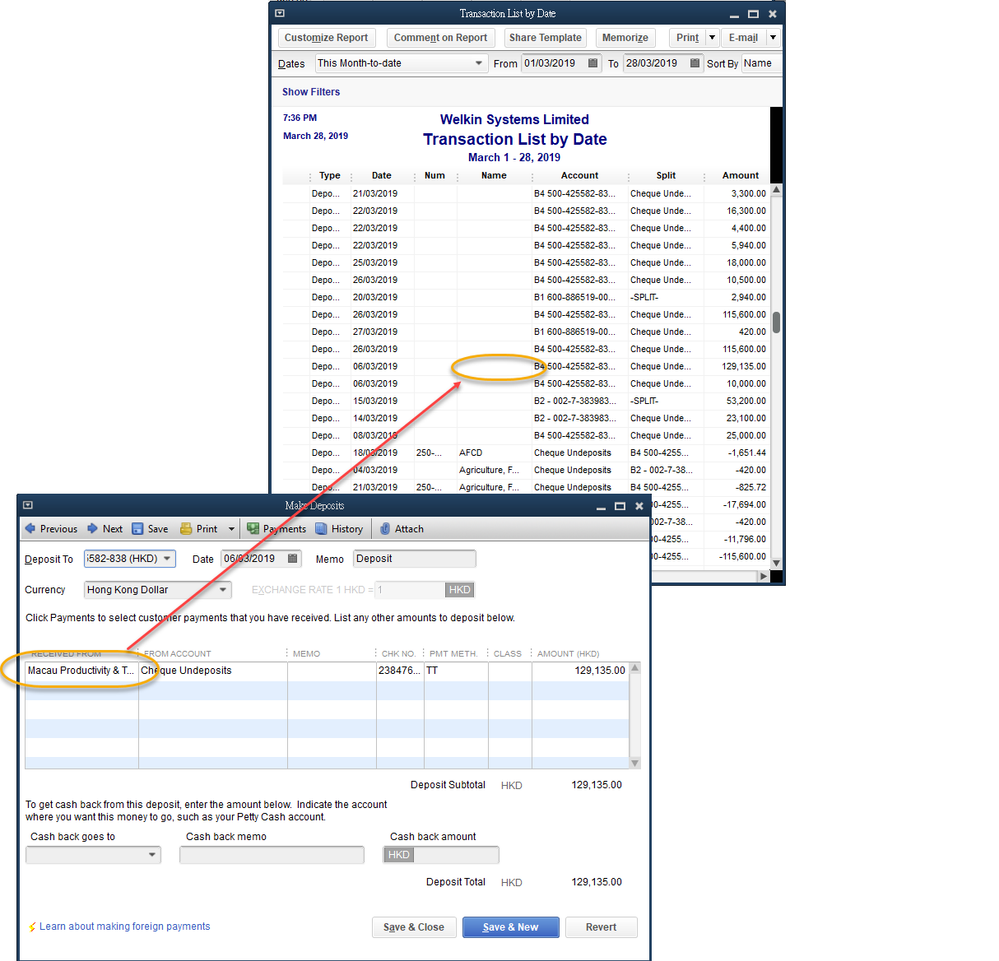Click the Memo field containing Deposit

click(414, 559)
